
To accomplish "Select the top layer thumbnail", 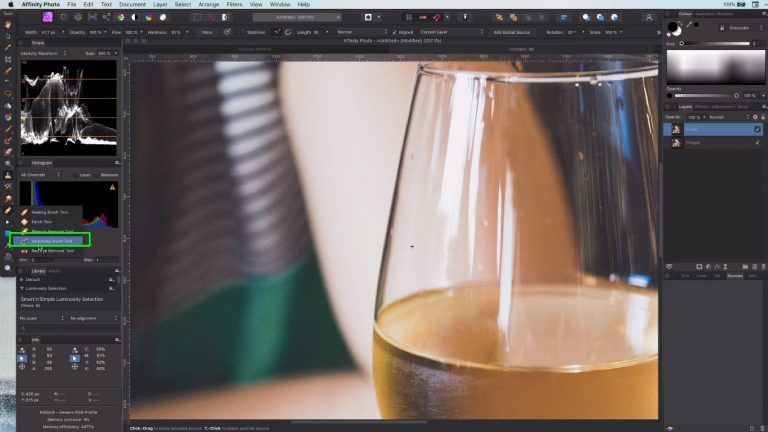I will point(676,129).
